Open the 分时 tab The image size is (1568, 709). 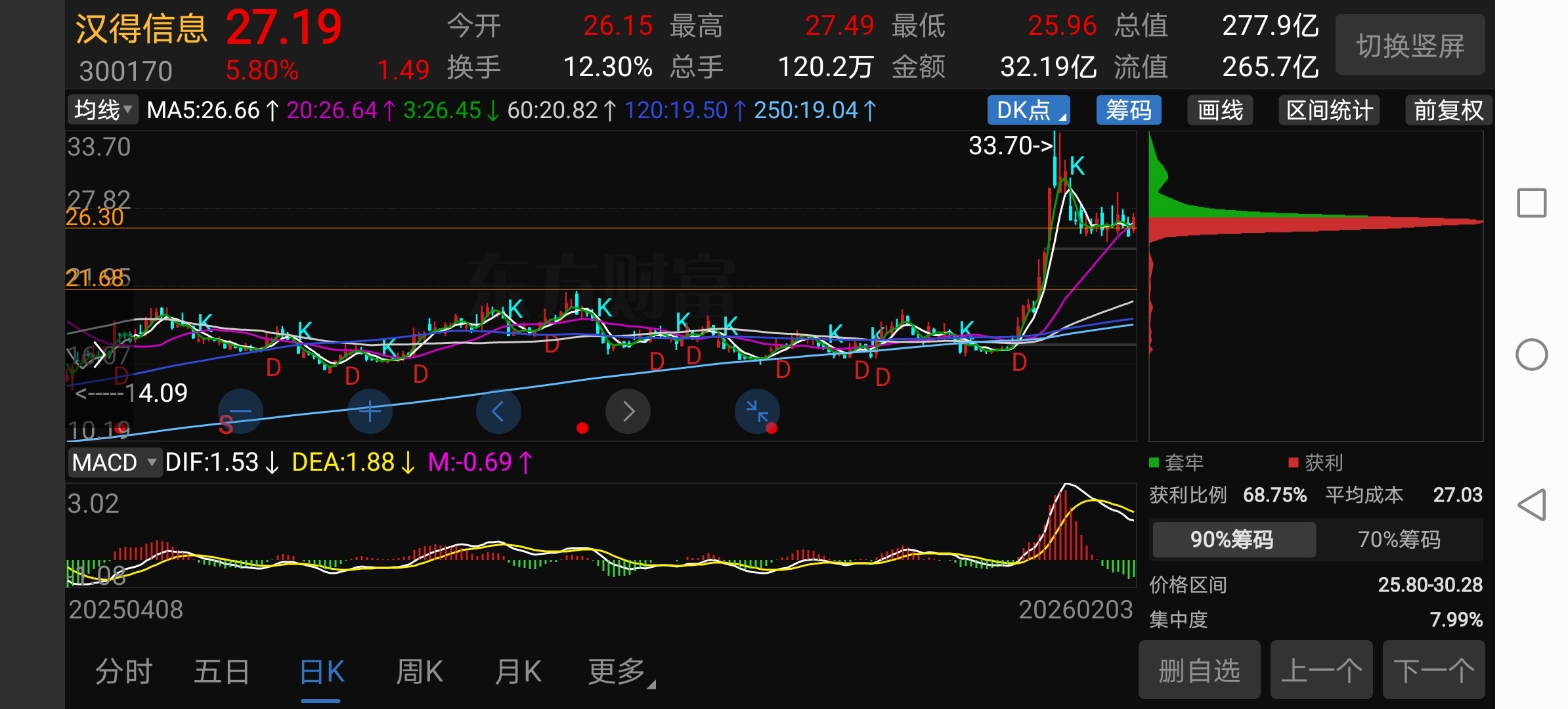(123, 672)
